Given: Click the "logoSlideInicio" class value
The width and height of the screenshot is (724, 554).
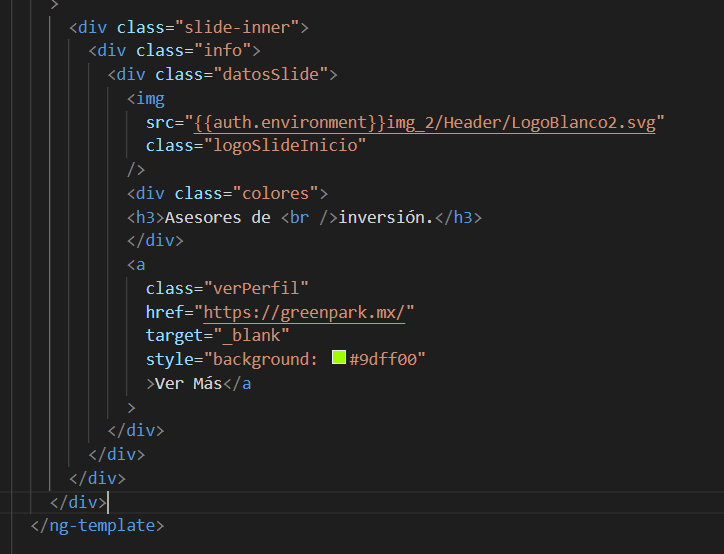Looking at the screenshot, I should (x=285, y=146).
